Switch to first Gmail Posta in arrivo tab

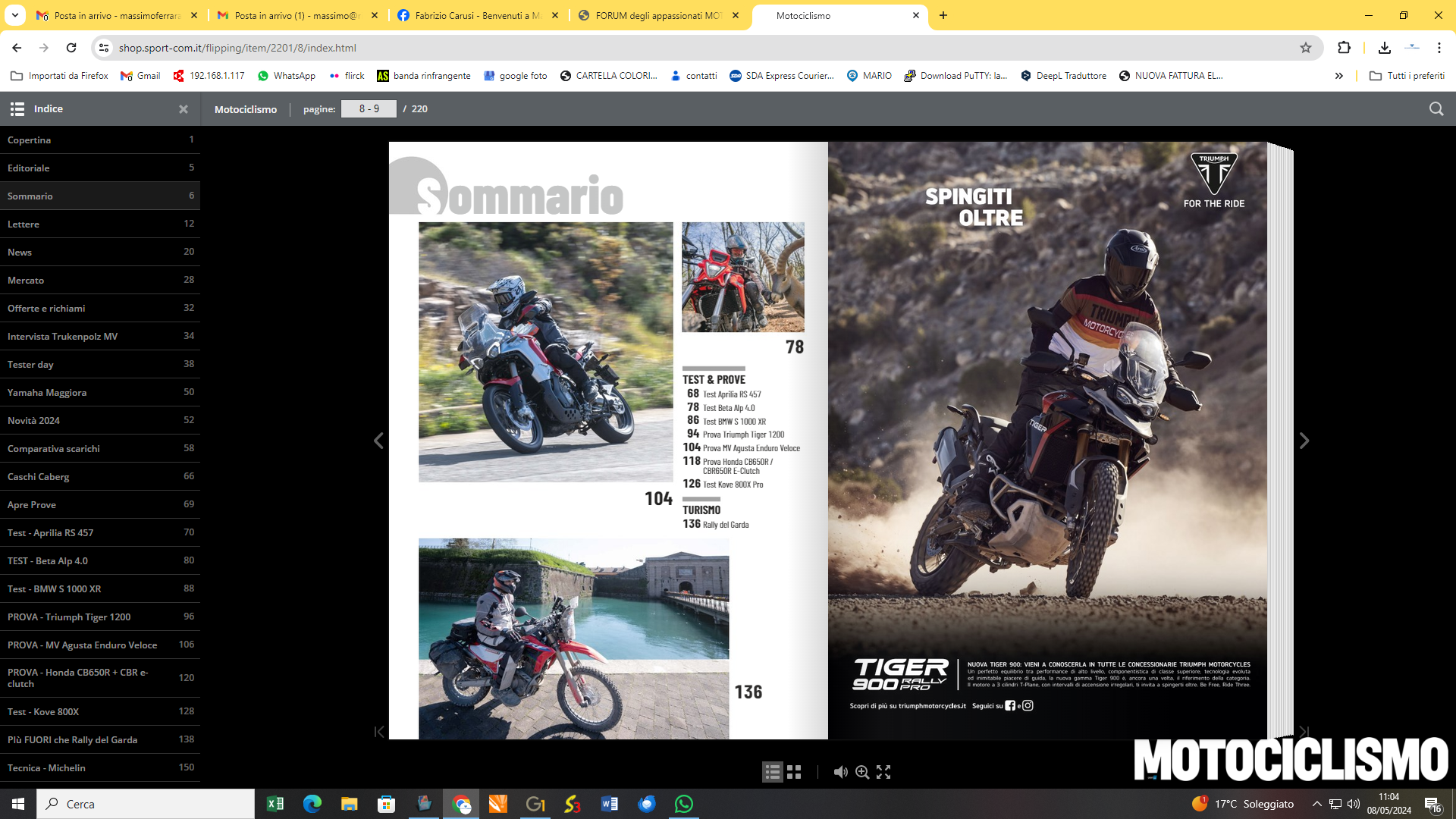coord(118,15)
